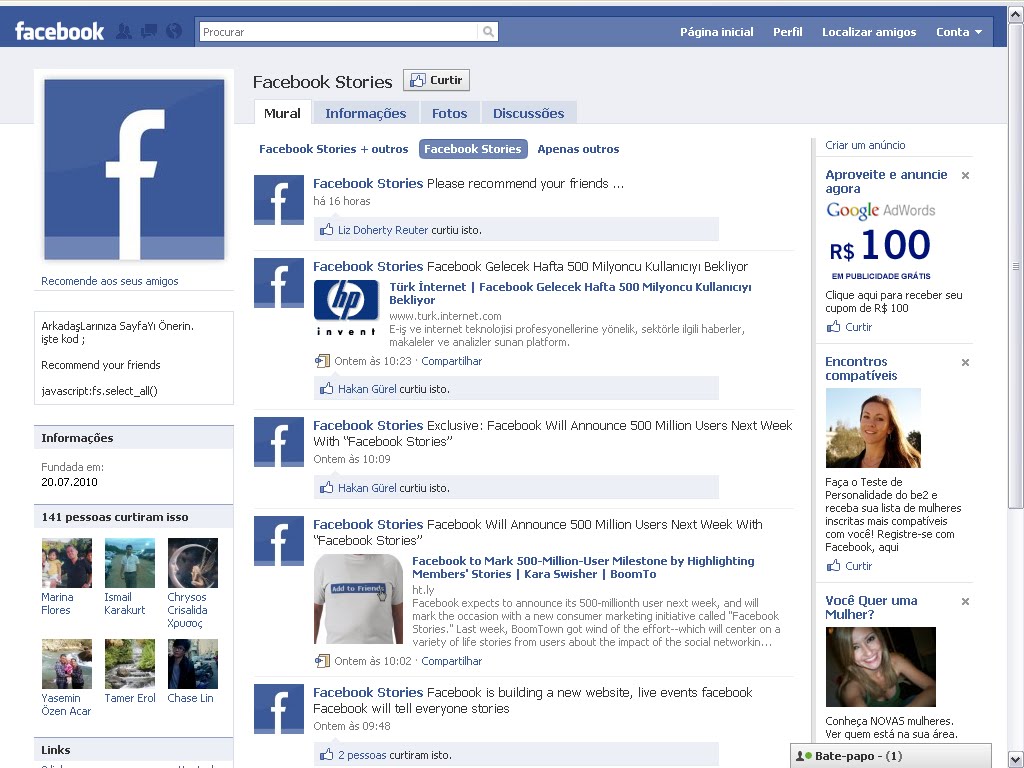Open Chrysos Crisalida profile thumbnail
The image size is (1024, 768).
(x=193, y=563)
